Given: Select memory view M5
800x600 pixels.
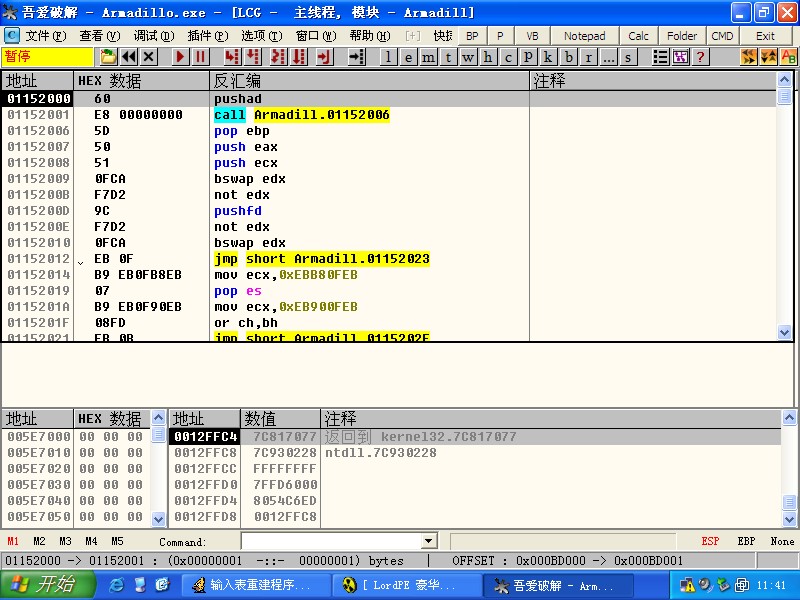Looking at the screenshot, I should tap(117, 541).
